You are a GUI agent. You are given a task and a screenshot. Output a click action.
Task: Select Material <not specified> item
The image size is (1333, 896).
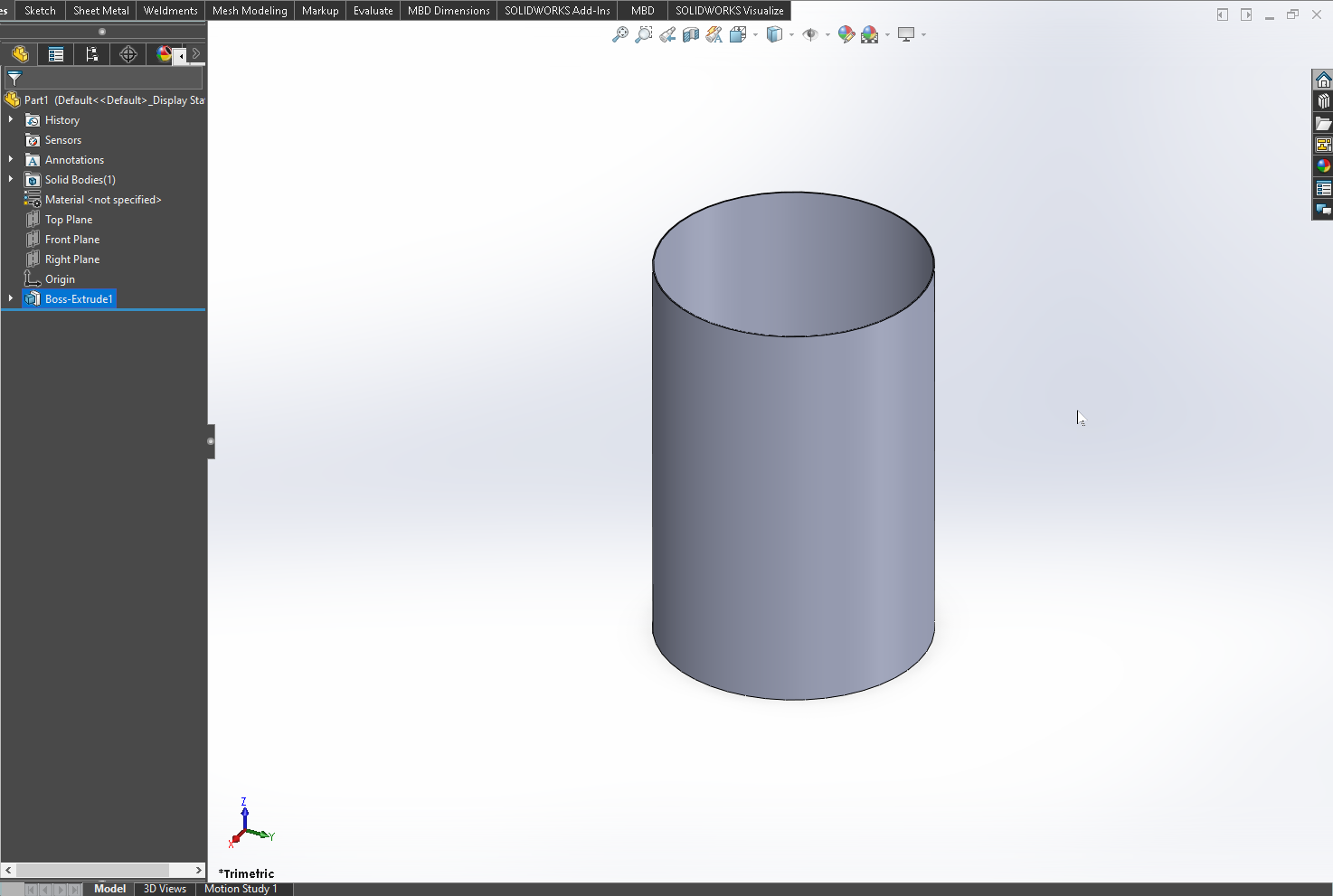click(x=103, y=200)
